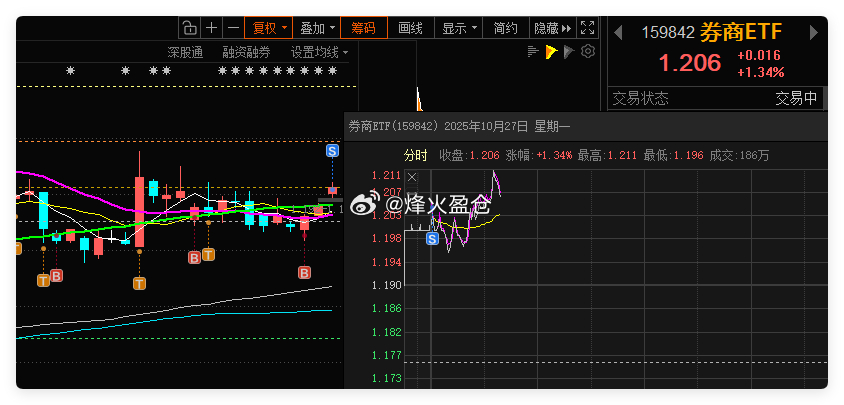
Task: Zoom in the K-line with plus icon
Action: pyautogui.click(x=212, y=27)
